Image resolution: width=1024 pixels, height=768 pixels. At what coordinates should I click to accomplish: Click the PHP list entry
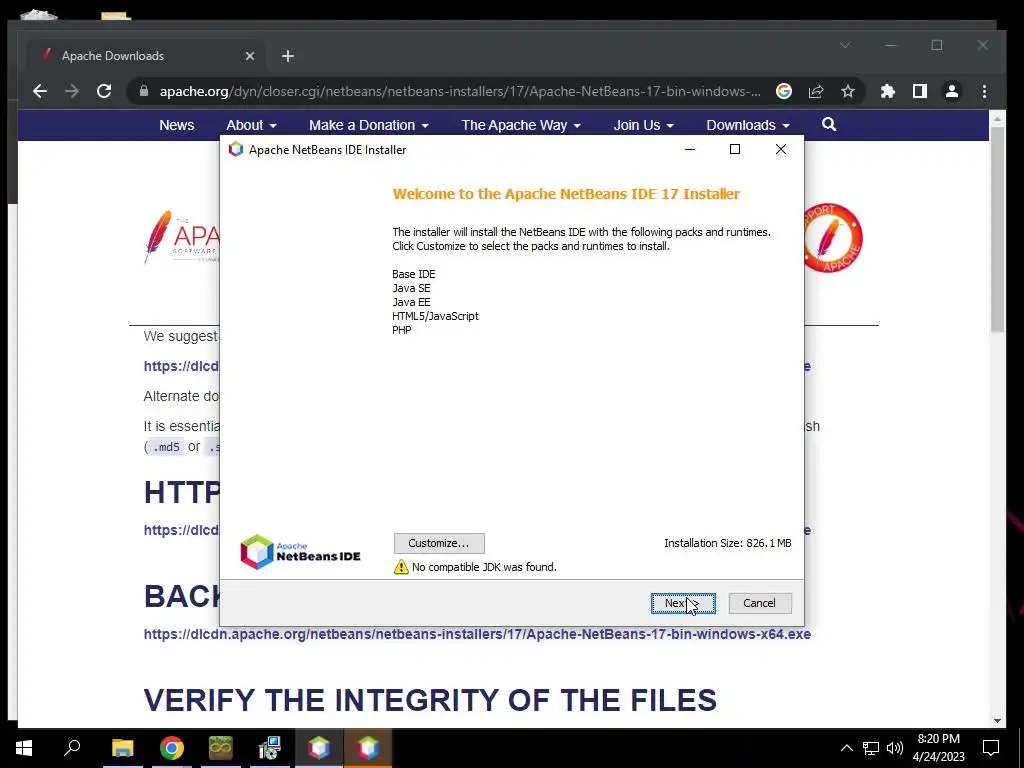pos(402,330)
